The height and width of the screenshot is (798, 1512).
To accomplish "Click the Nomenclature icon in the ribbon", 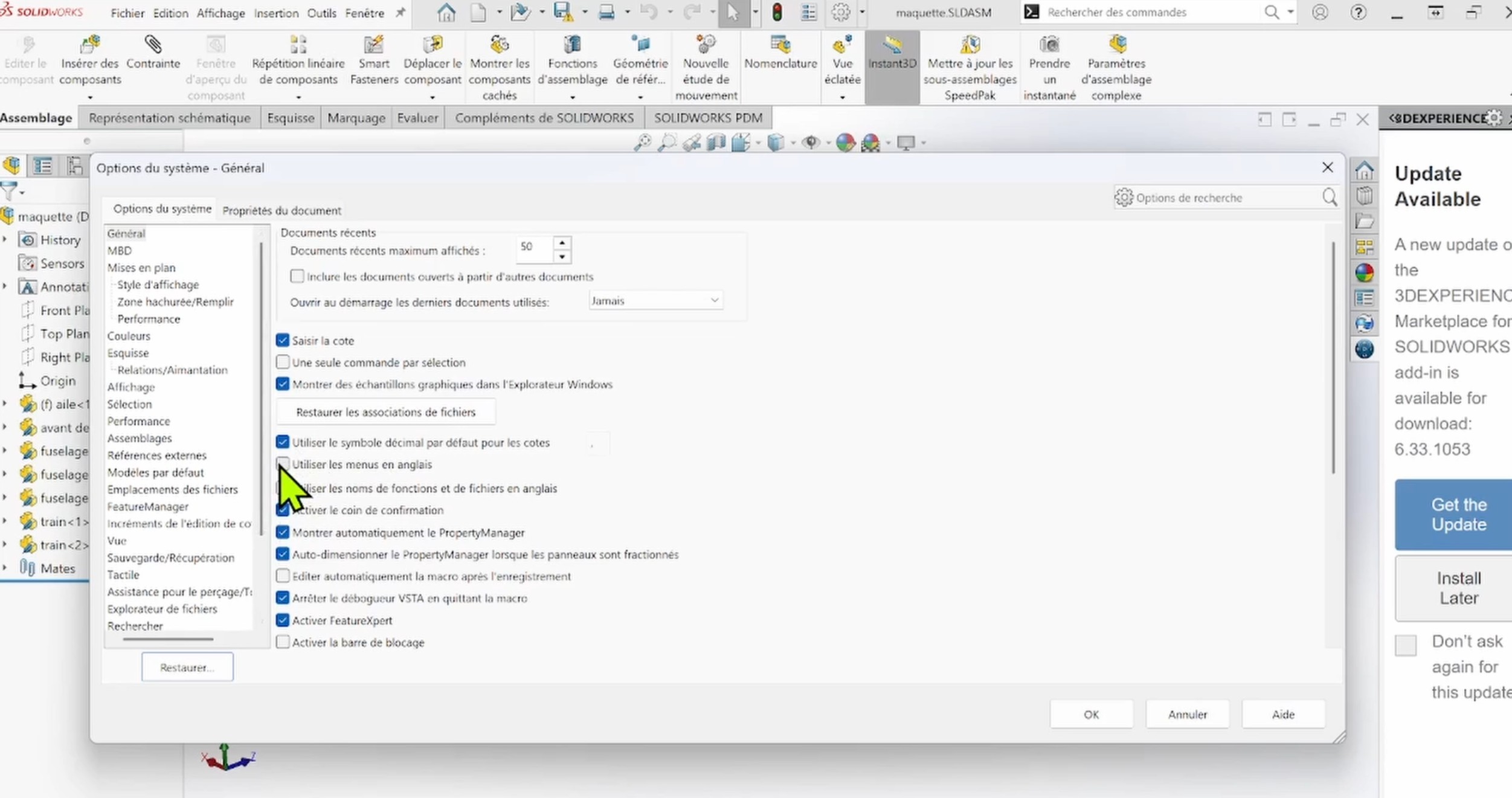I will [780, 45].
